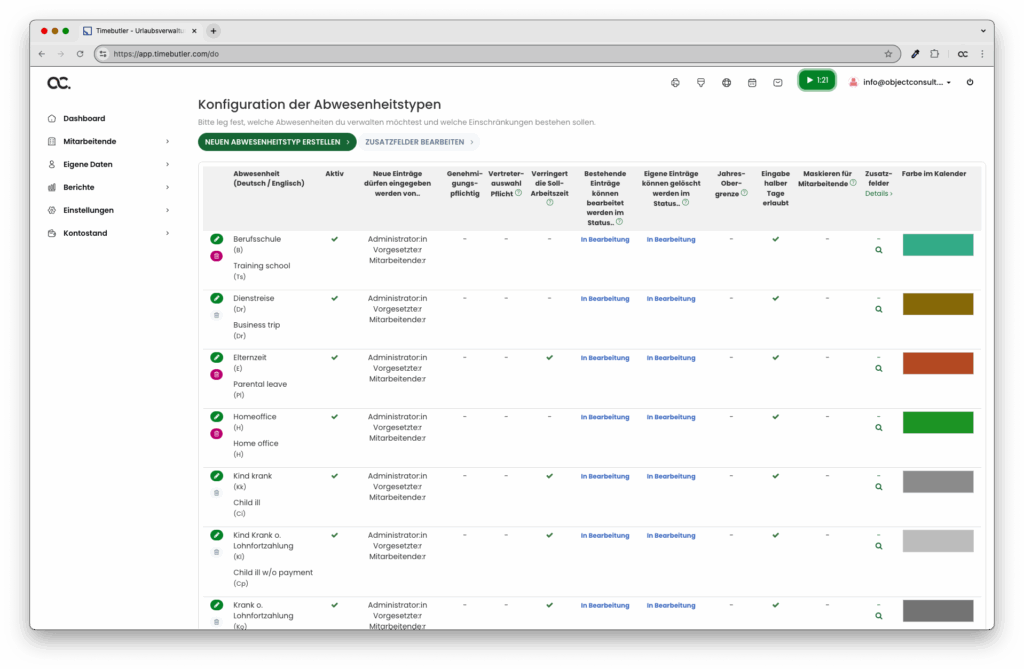The image size is (1024, 669).
Task: Toggle Aktiv checkmark for Homeoffice
Action: click(x=334, y=417)
